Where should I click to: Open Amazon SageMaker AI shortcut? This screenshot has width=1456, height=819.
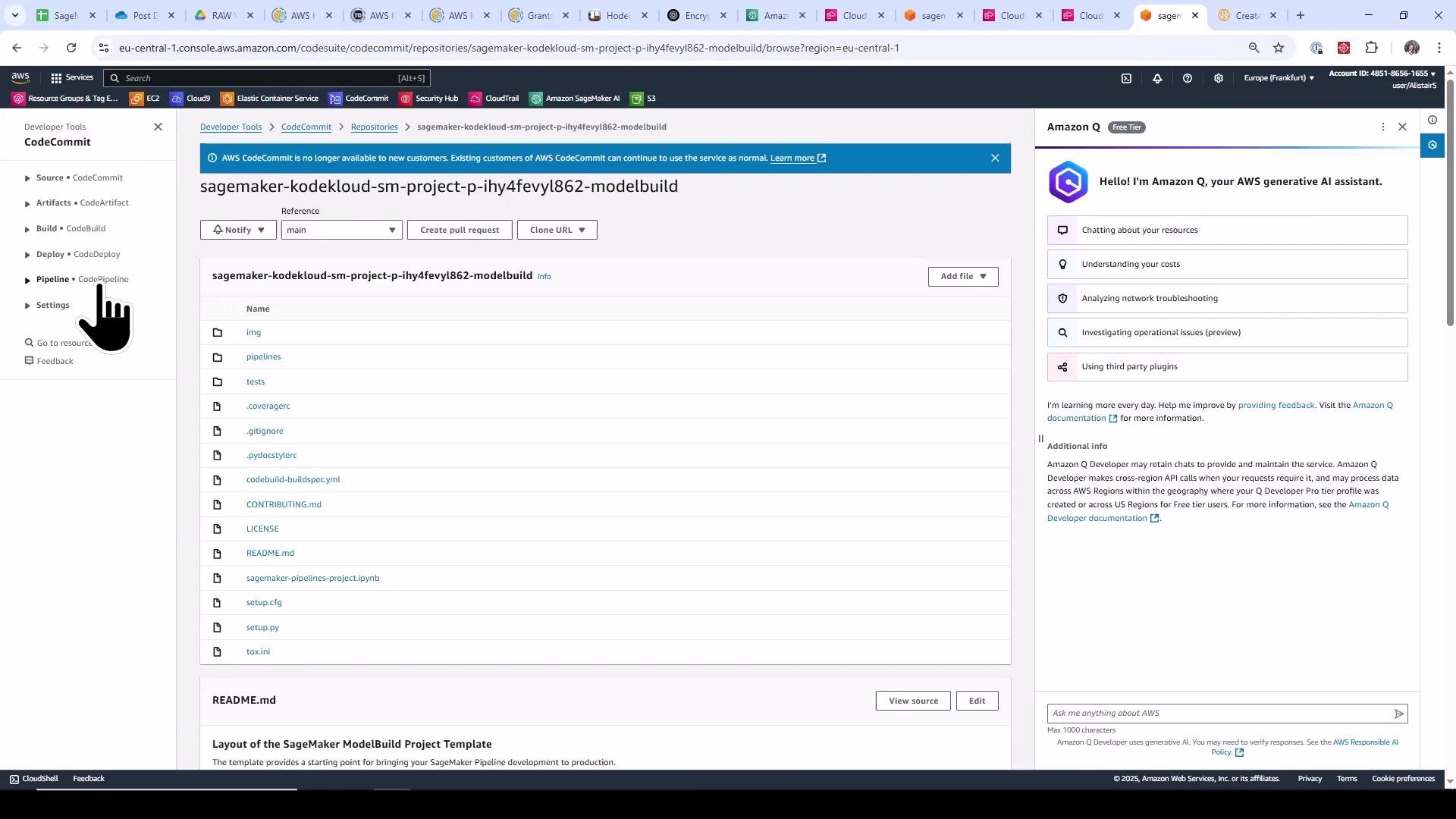pos(575,99)
